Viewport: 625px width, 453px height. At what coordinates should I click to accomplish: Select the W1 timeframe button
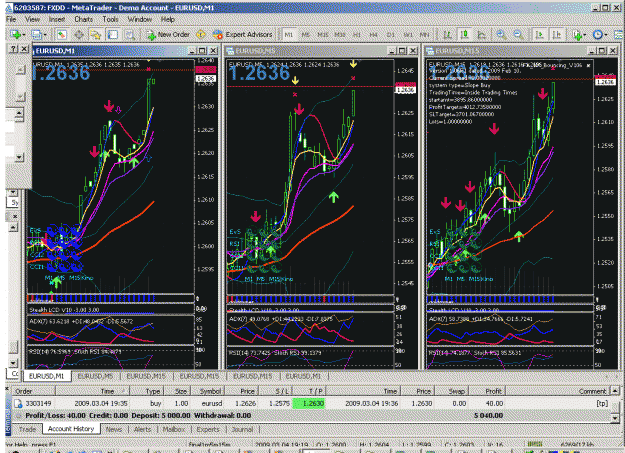(408, 35)
